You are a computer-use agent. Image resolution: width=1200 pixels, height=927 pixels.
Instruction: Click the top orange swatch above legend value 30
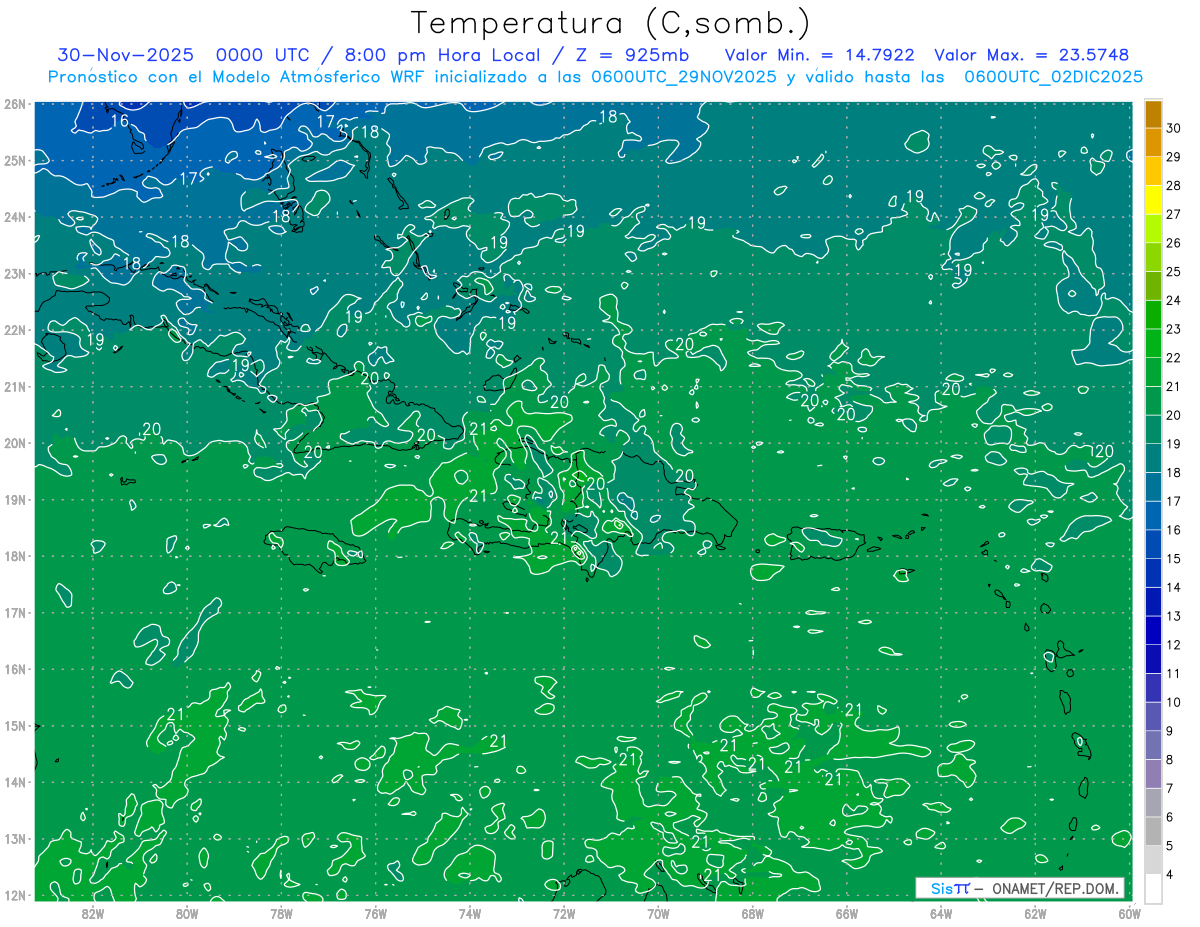[x=1153, y=114]
